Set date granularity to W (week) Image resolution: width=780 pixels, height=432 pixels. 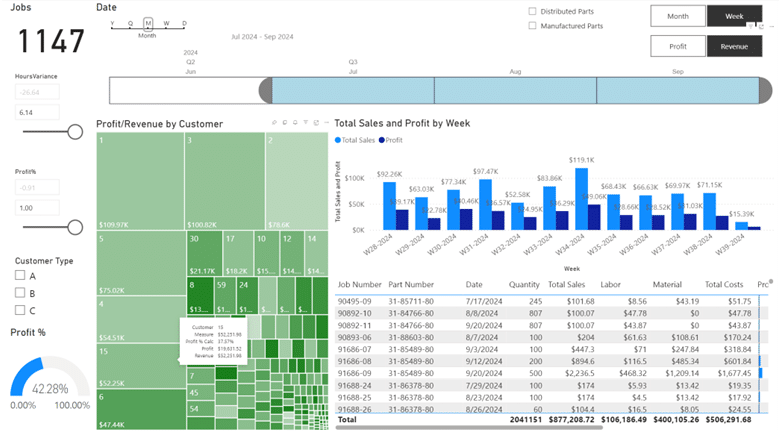(x=166, y=24)
